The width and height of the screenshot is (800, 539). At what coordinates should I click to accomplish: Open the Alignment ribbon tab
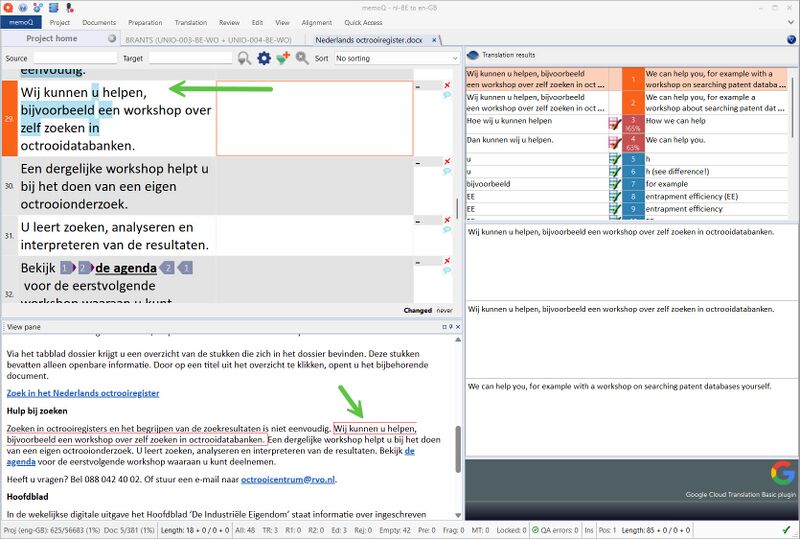316,22
